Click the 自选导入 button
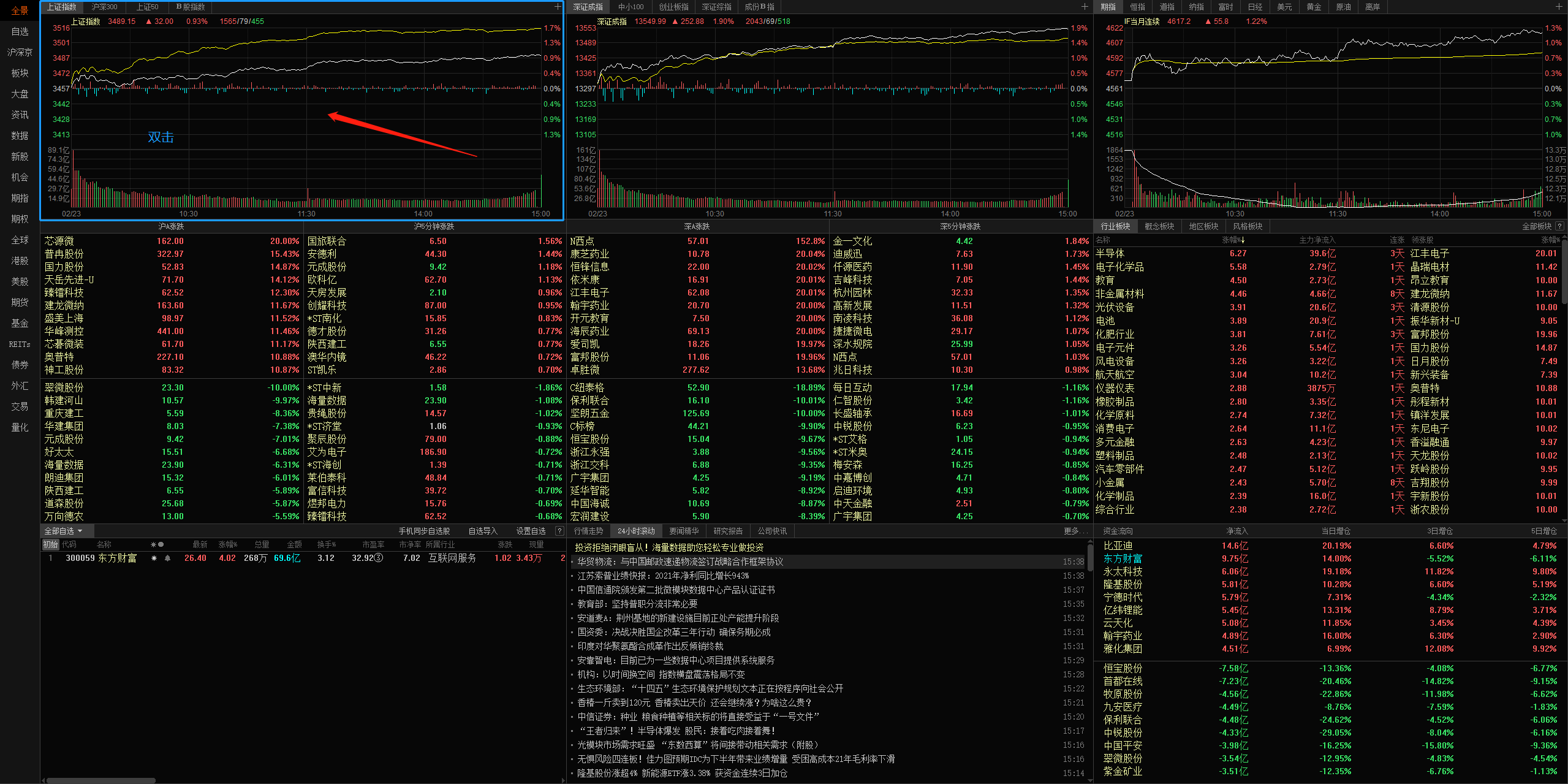 click(x=483, y=531)
